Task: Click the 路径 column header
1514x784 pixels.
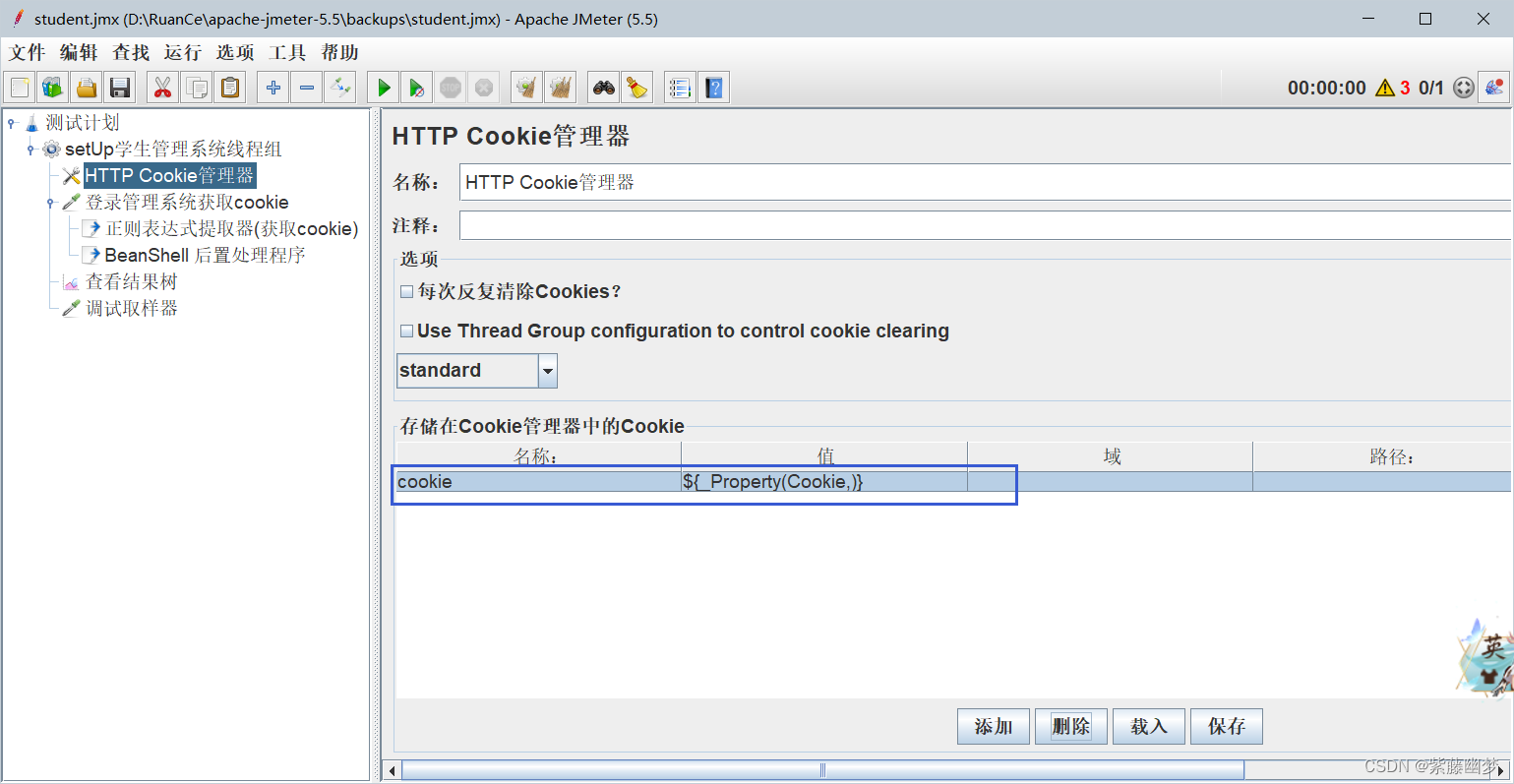Action: pyautogui.click(x=1382, y=457)
